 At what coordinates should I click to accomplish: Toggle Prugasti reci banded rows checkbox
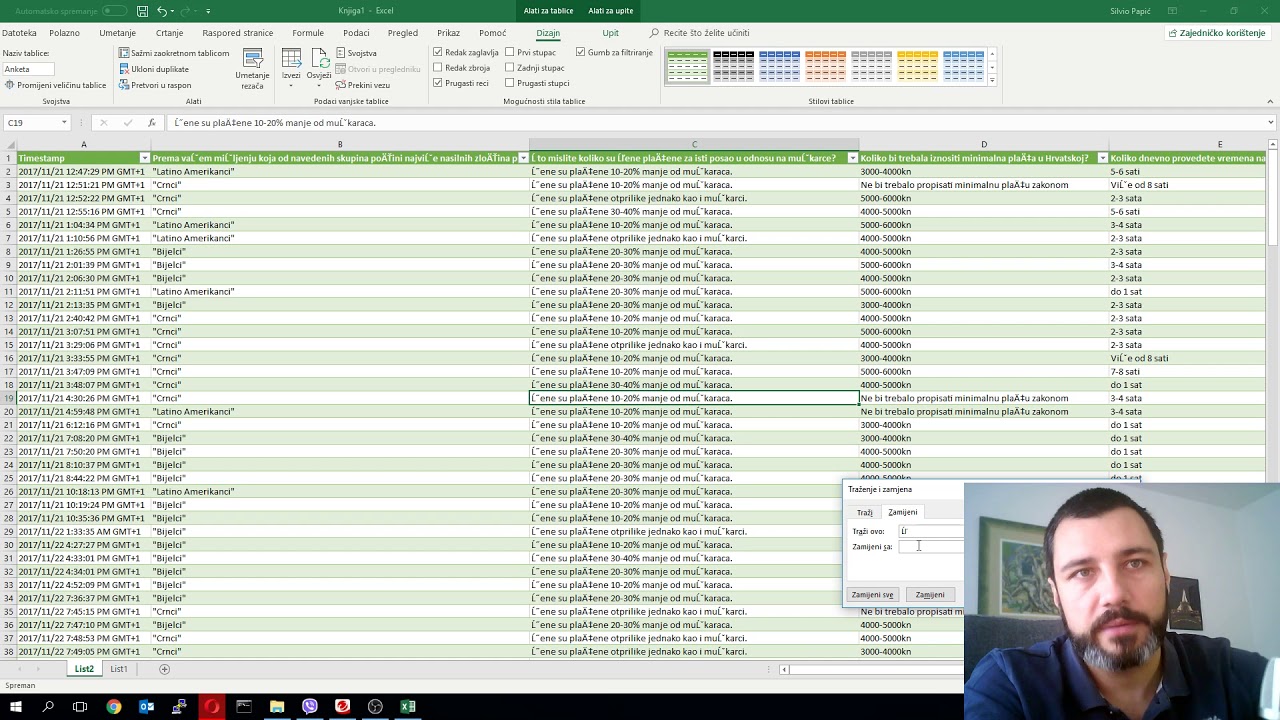pos(438,83)
